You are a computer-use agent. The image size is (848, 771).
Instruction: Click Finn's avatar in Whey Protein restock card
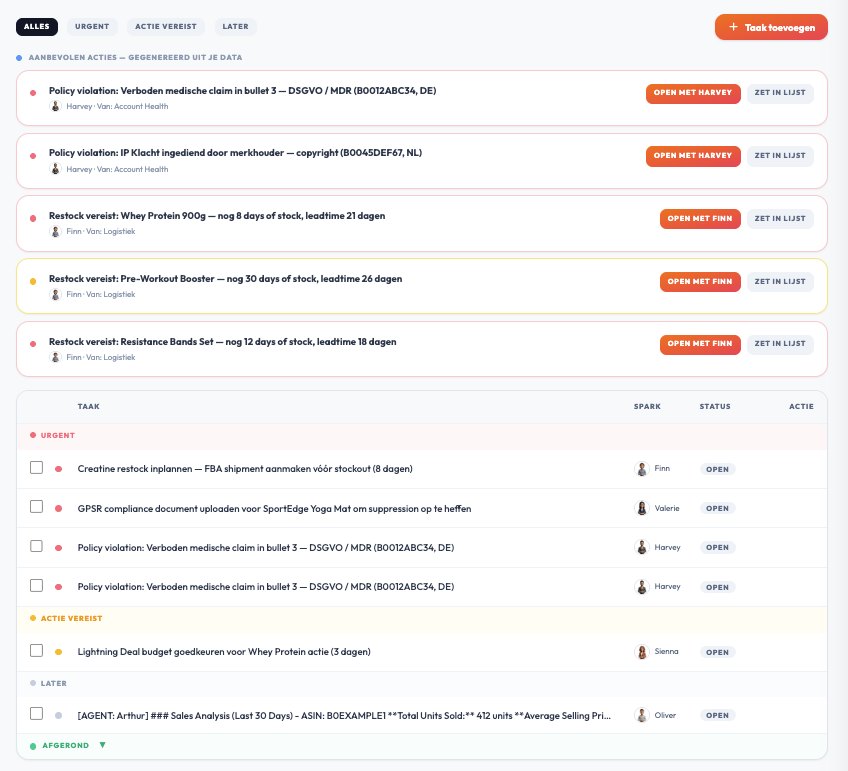click(56, 231)
